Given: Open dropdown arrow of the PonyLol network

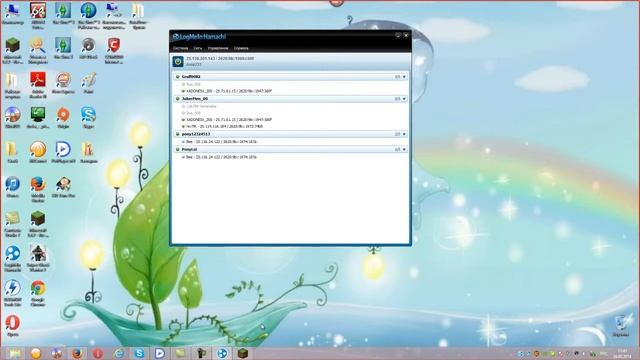Looking at the screenshot, I should coord(404,149).
